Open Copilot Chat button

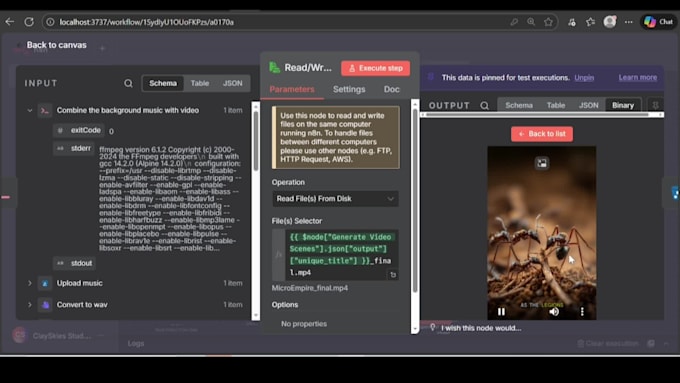point(658,22)
